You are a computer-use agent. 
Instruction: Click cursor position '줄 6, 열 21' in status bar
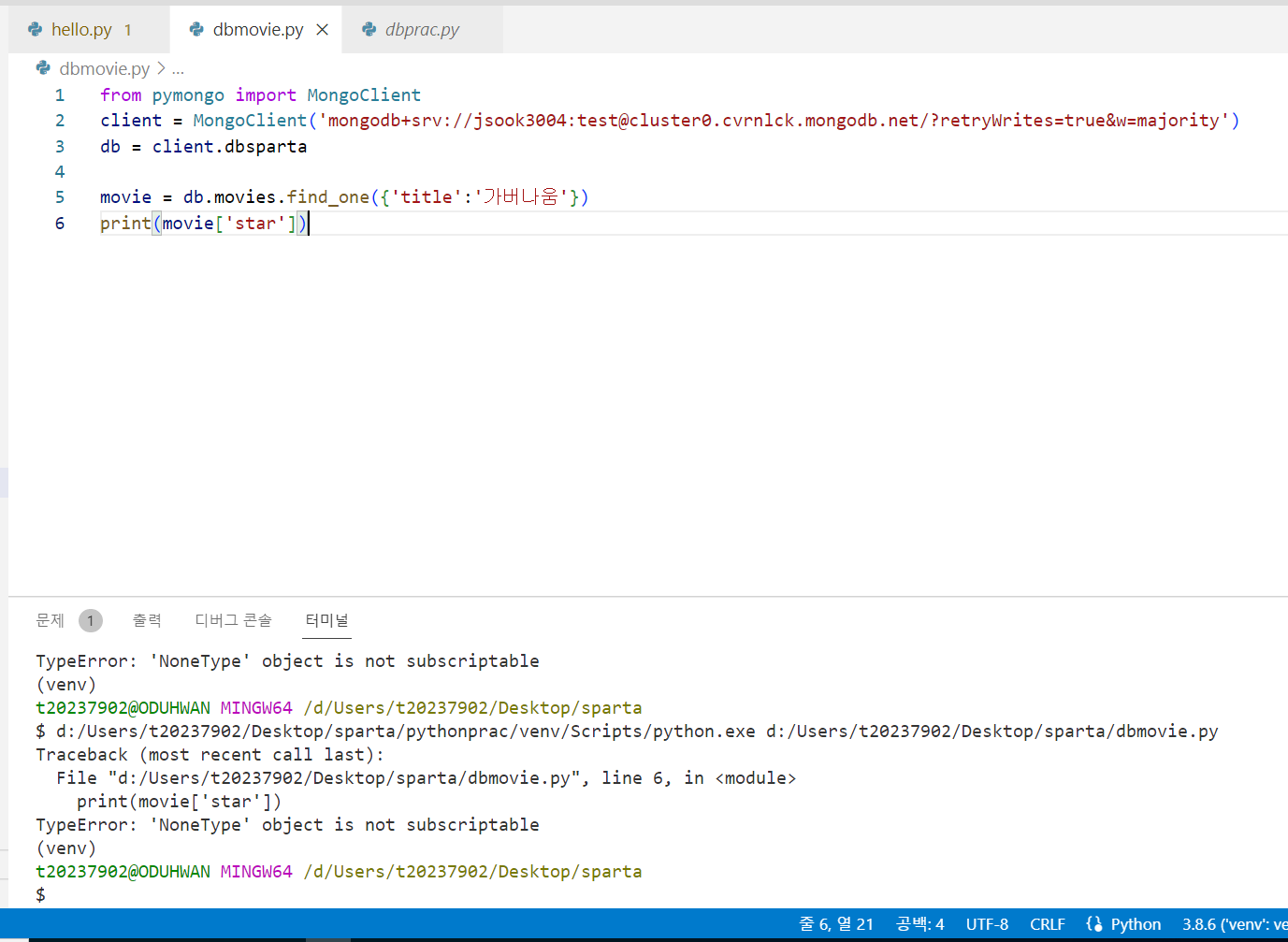tap(836, 924)
